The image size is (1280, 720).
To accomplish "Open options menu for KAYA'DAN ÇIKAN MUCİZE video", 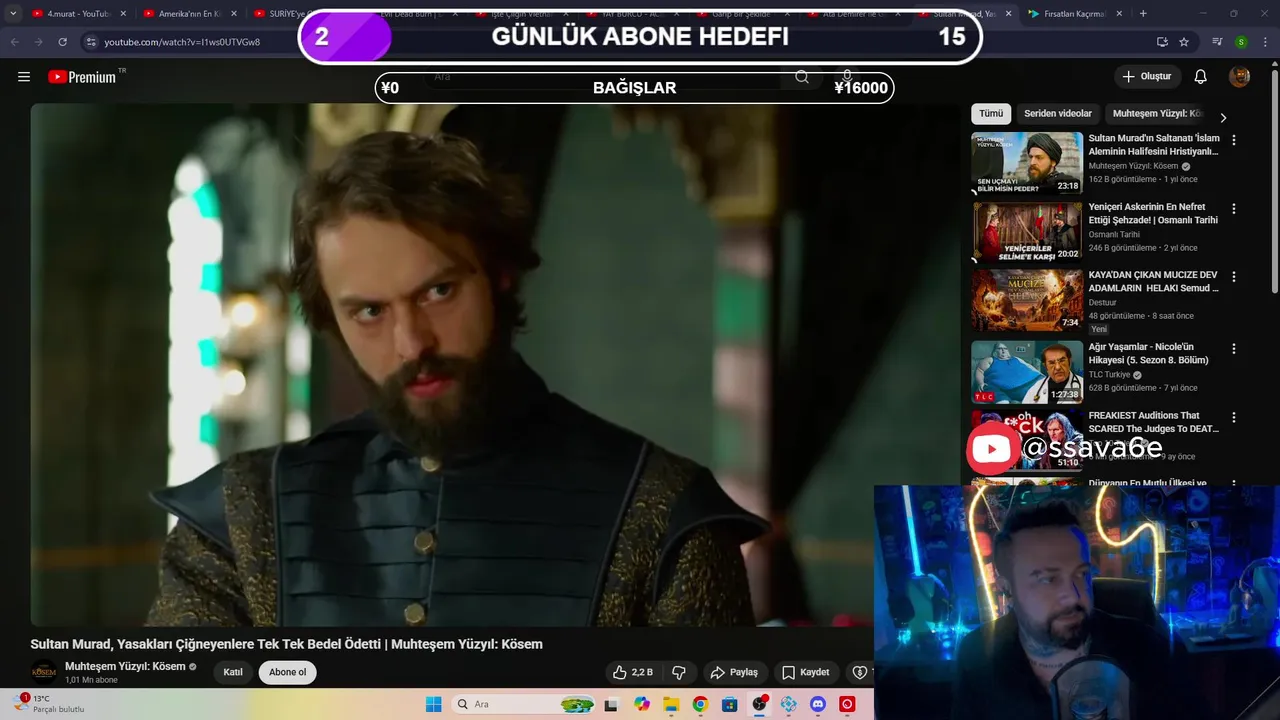I will pyautogui.click(x=1234, y=277).
